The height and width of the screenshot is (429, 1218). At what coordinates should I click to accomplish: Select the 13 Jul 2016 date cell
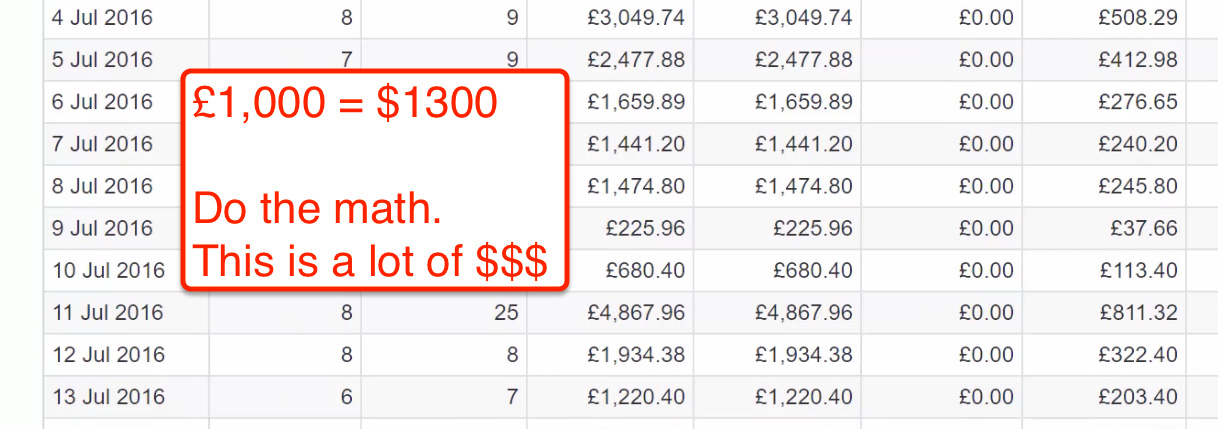point(107,397)
